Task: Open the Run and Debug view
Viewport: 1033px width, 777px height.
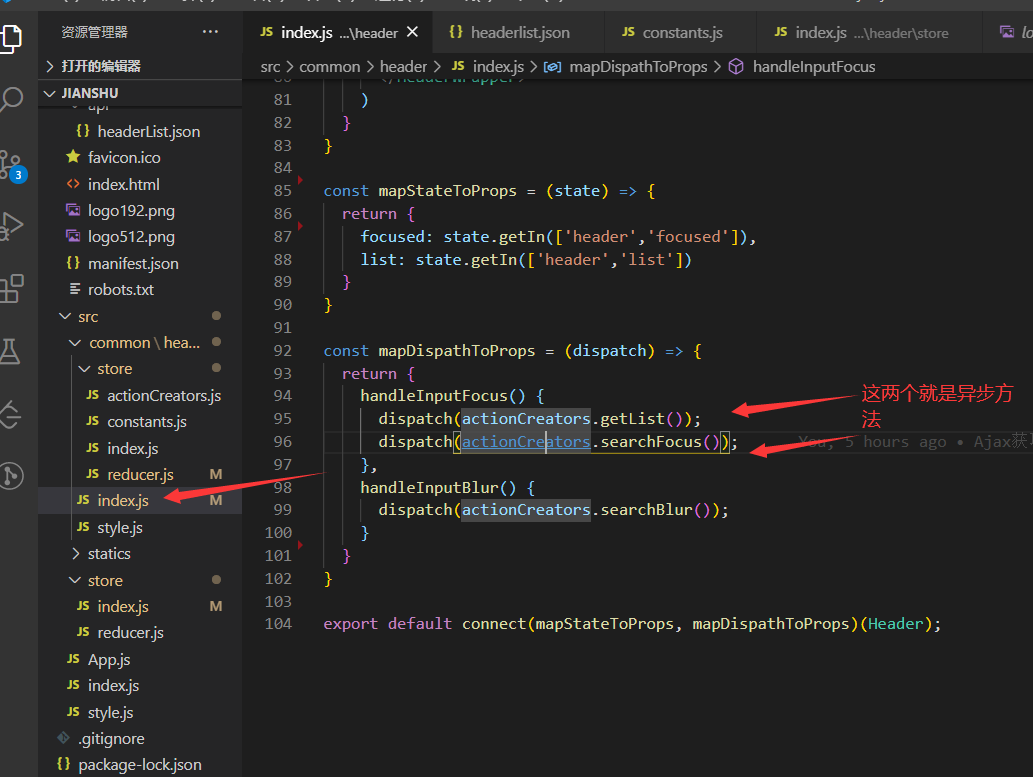Action: (x=11, y=226)
